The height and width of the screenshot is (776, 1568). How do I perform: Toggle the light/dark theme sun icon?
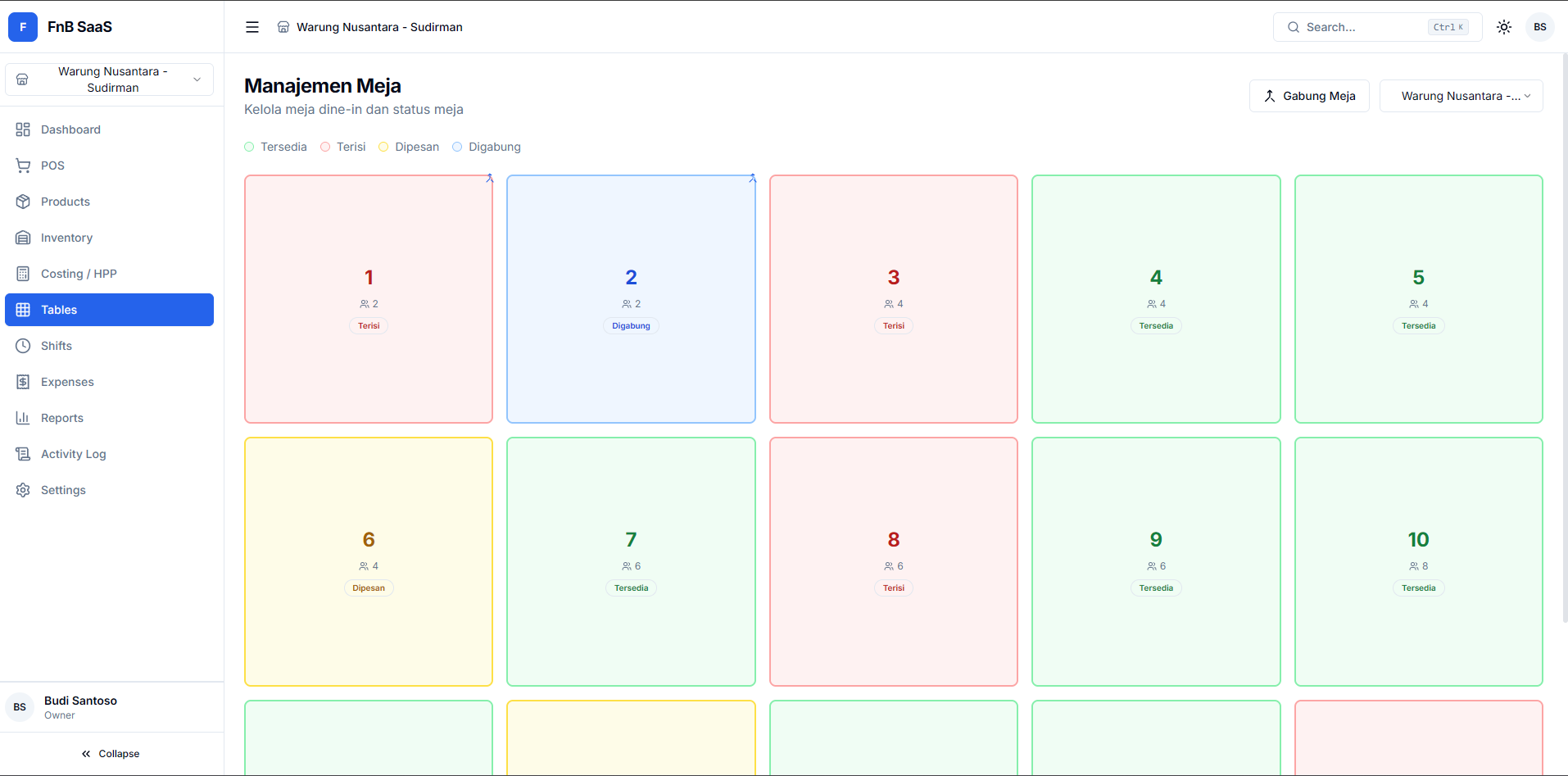[x=1504, y=27]
